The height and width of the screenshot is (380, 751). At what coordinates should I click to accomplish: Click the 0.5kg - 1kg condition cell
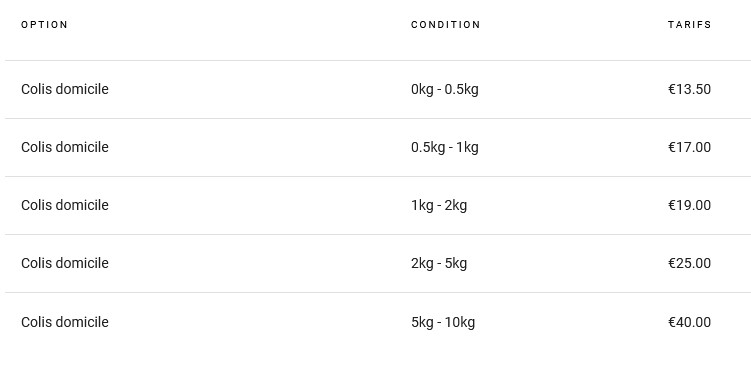444,148
